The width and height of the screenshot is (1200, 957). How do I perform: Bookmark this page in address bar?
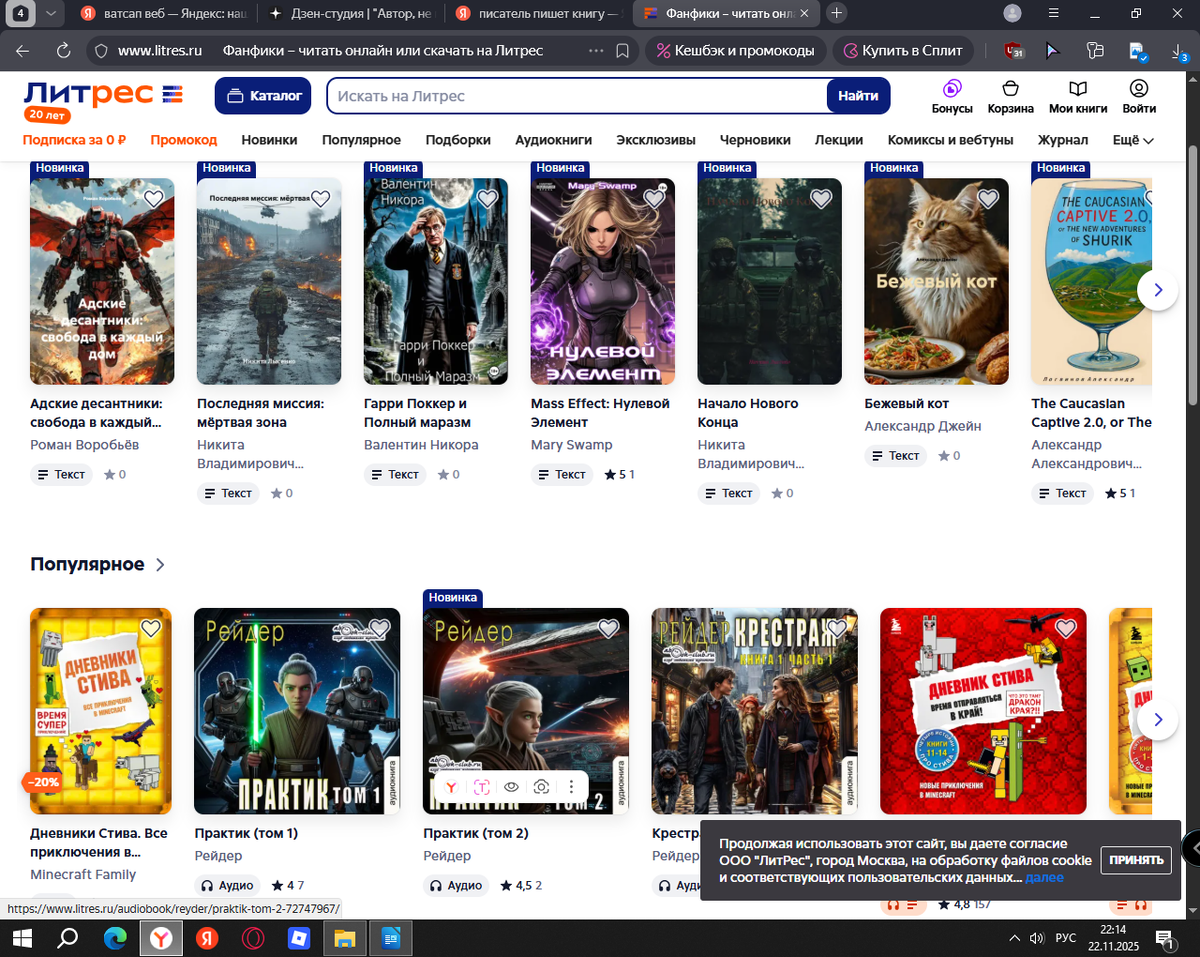pos(622,50)
